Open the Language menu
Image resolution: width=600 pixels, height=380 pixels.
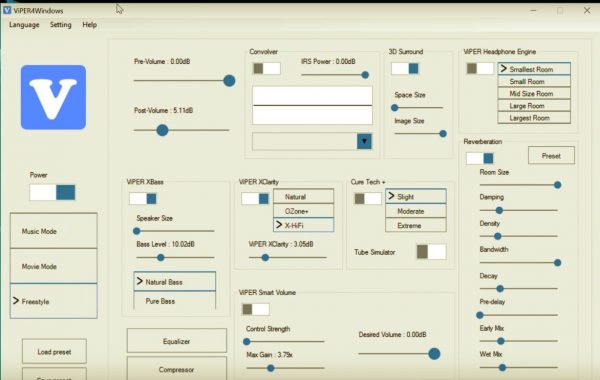click(x=24, y=24)
